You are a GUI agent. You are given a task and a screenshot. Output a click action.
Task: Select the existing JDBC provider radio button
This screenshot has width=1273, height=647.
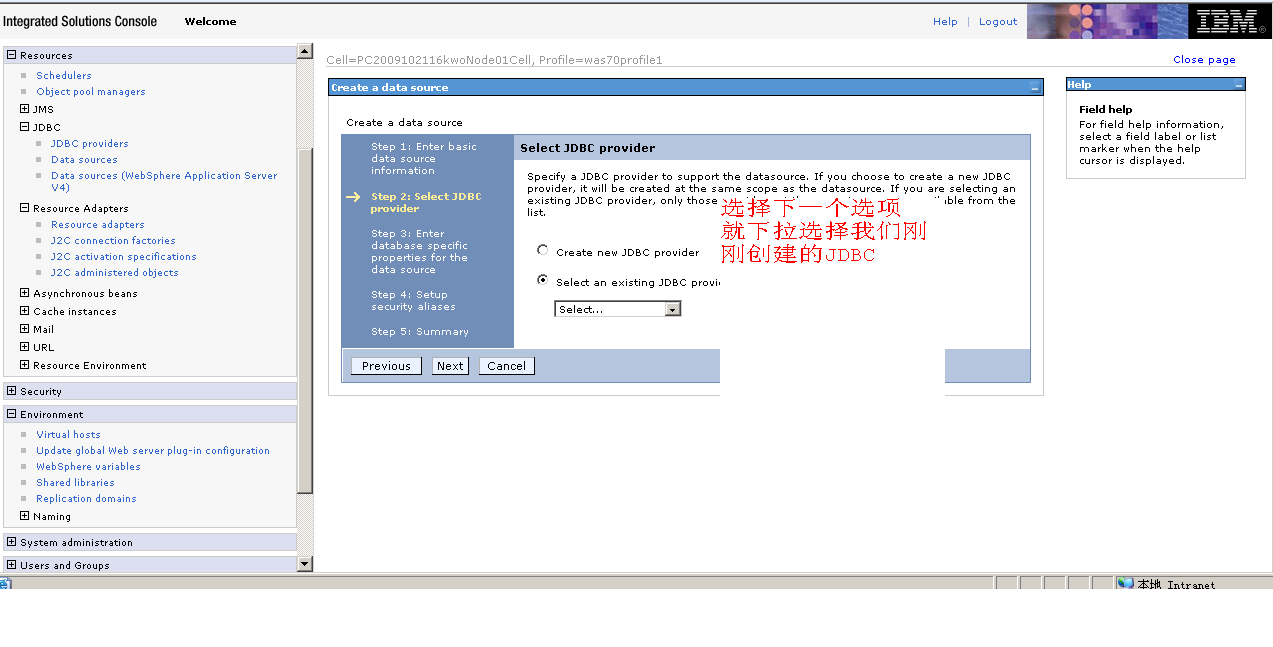point(543,281)
